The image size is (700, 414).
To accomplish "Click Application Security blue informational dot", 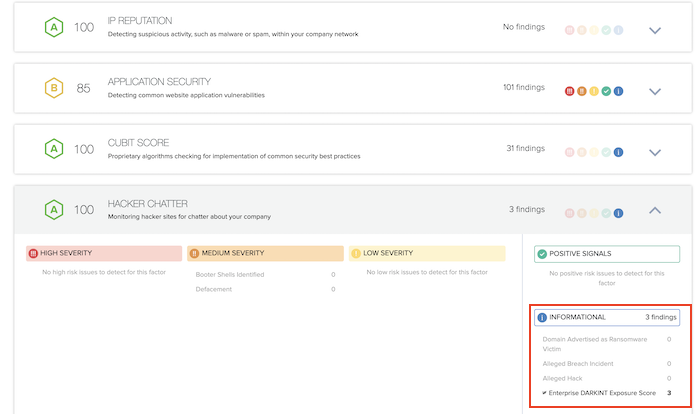I will pyautogui.click(x=618, y=91).
